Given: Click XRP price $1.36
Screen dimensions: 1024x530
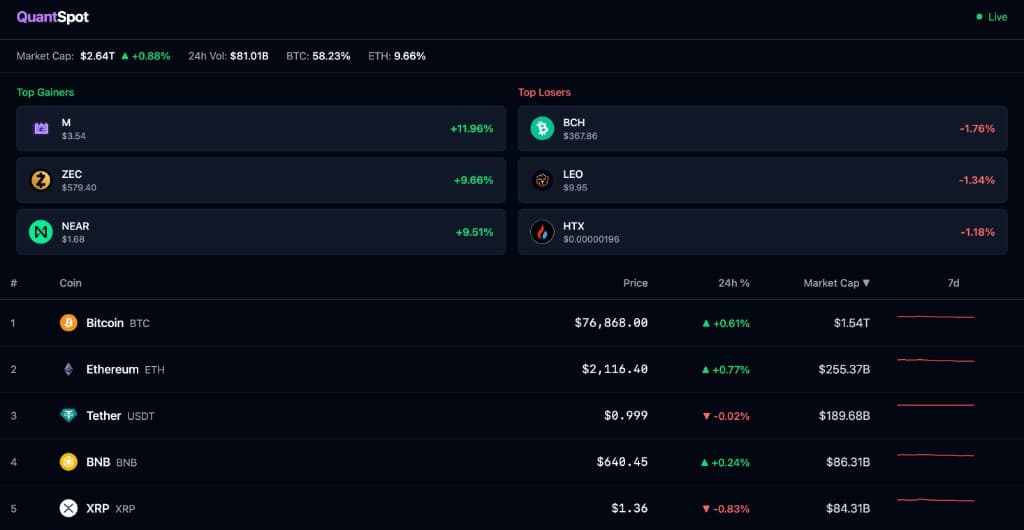Looking at the screenshot, I should pyautogui.click(x=630, y=508).
